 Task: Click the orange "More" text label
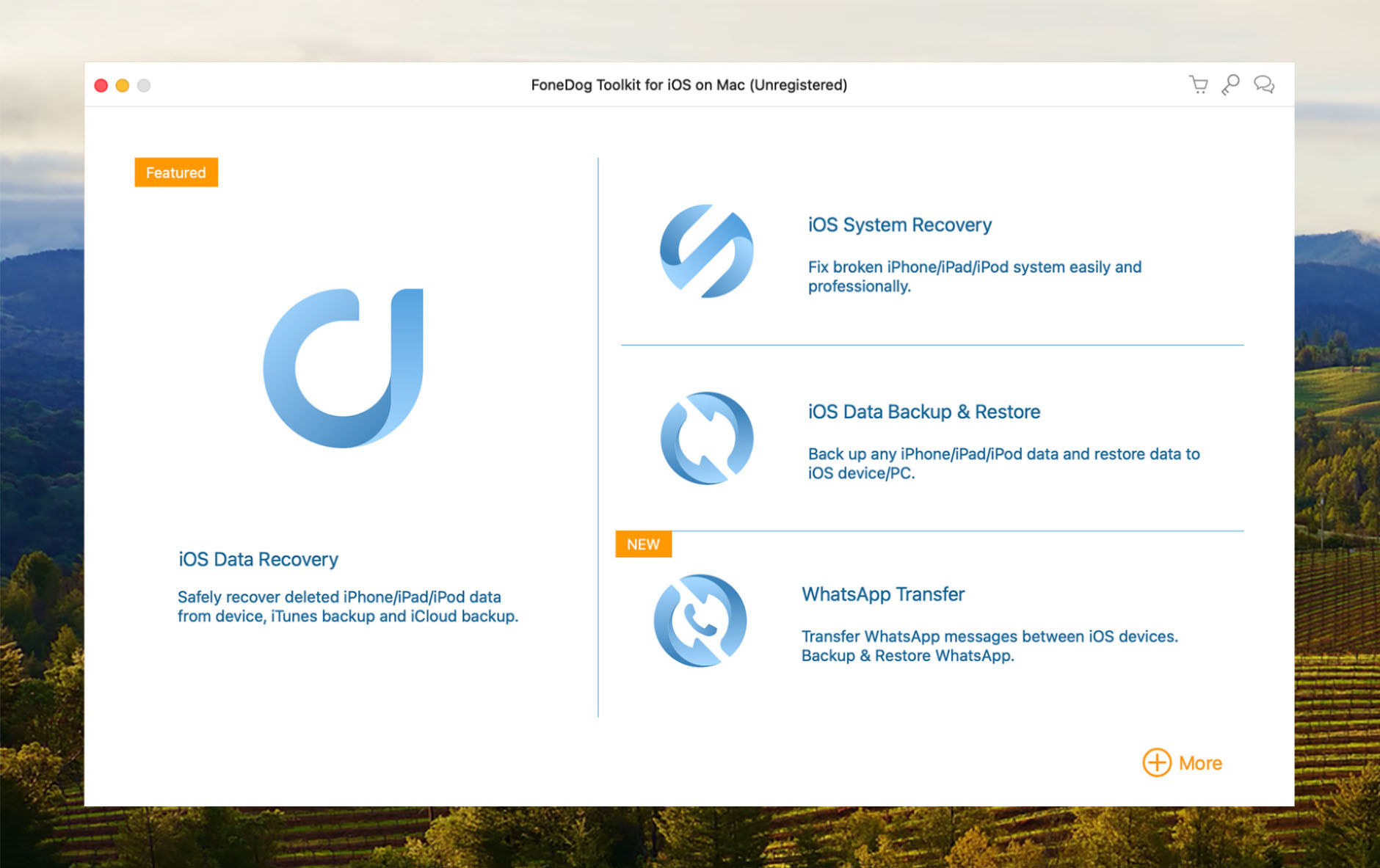pos(1200,763)
